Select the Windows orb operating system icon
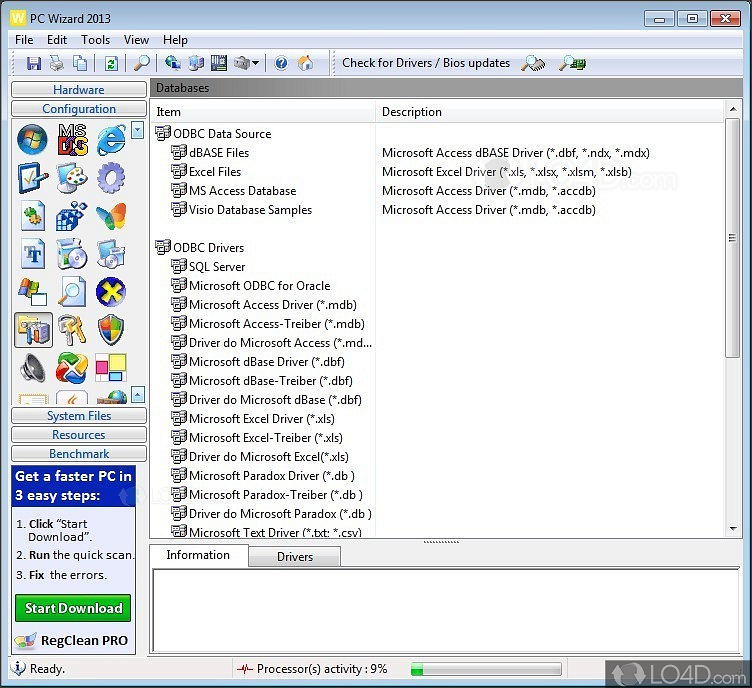 33,140
